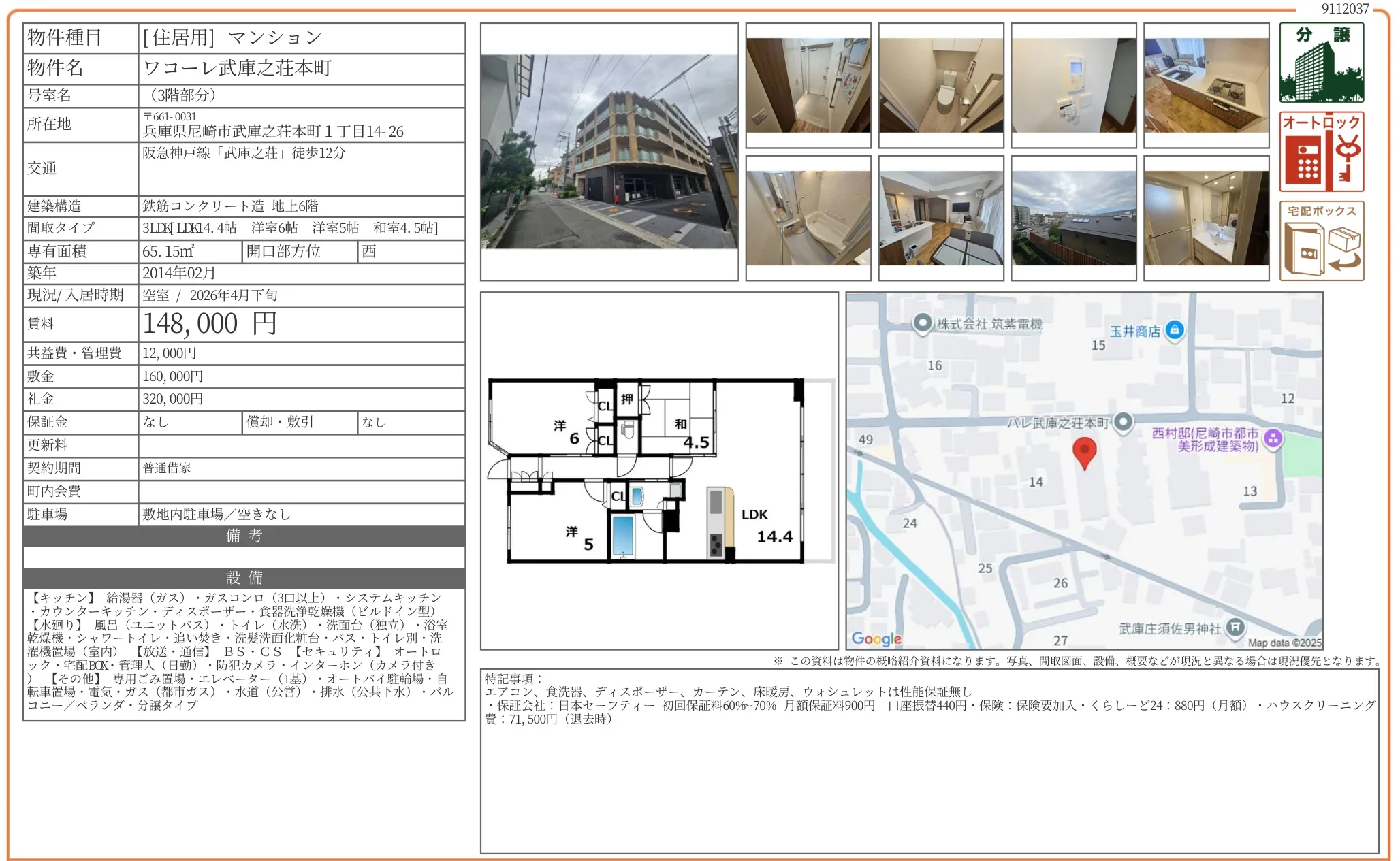Open the toilet room photo thumbnail
The width and height of the screenshot is (1400, 861).
pyautogui.click(x=940, y=85)
